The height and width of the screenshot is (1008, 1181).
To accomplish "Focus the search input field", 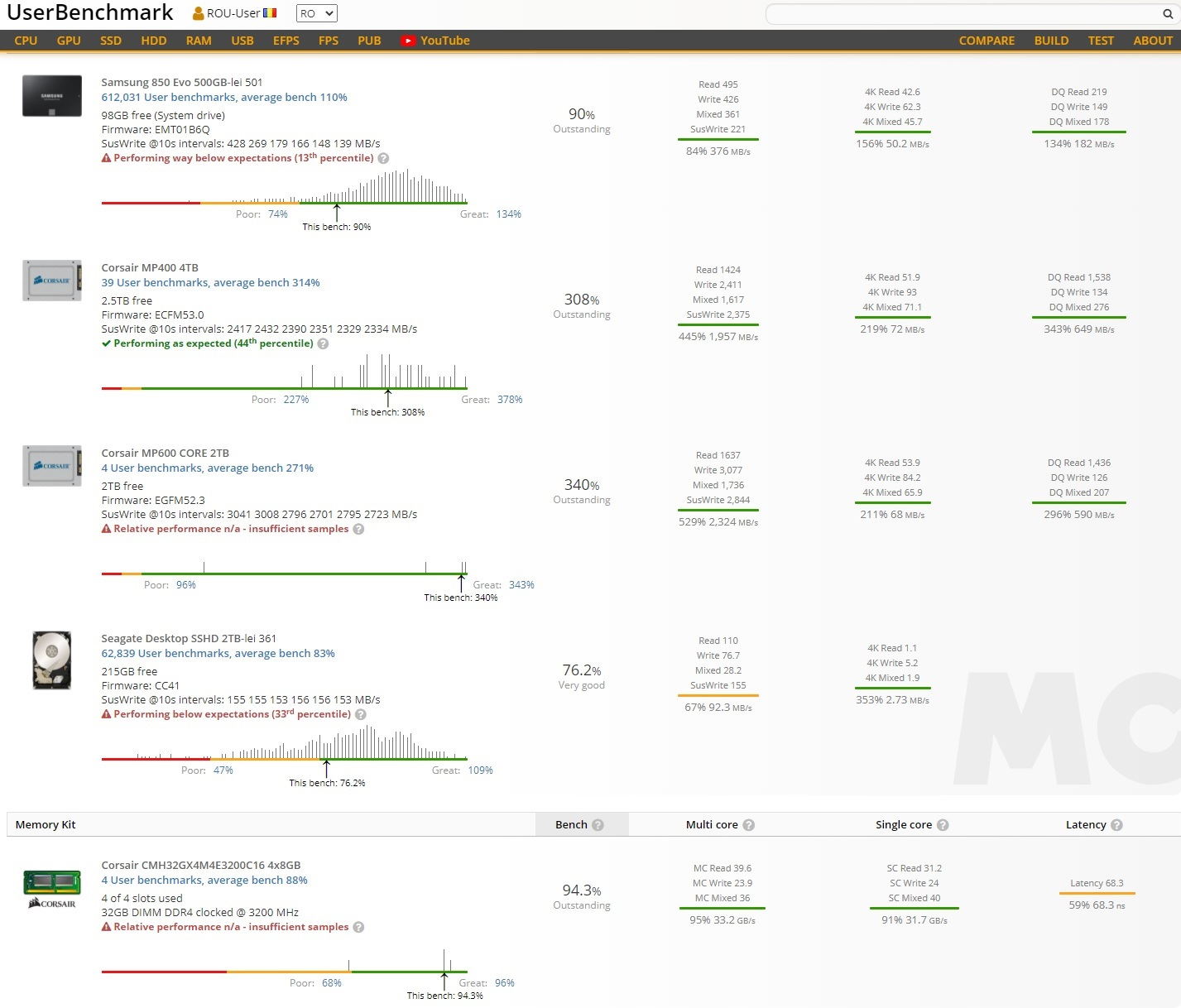I will tap(960, 14).
